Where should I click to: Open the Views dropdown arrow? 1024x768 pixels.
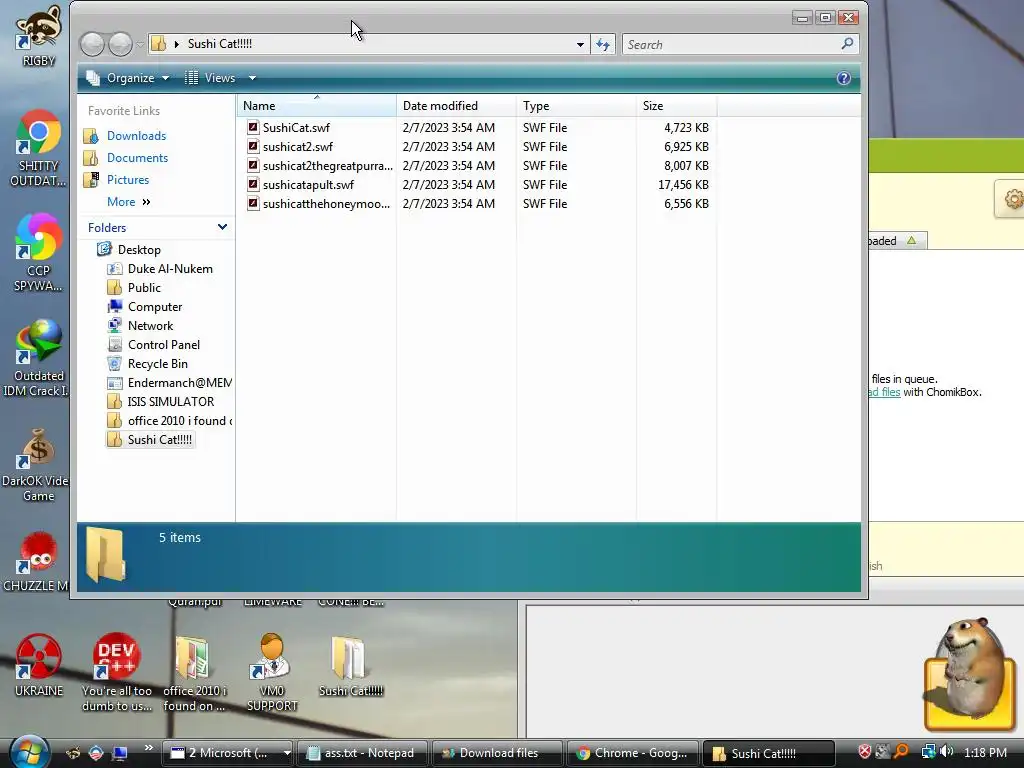click(252, 78)
